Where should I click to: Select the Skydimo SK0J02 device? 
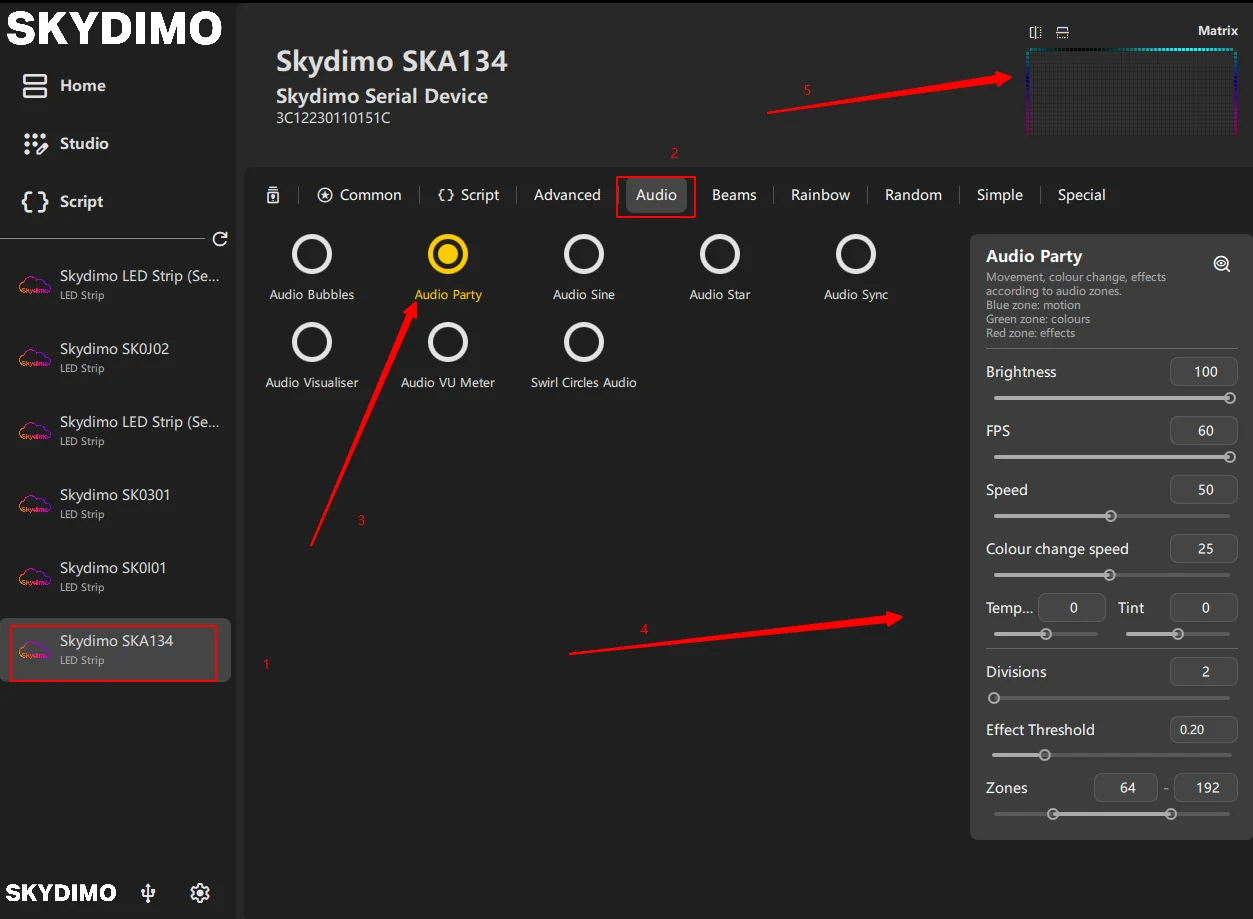[x=114, y=357]
